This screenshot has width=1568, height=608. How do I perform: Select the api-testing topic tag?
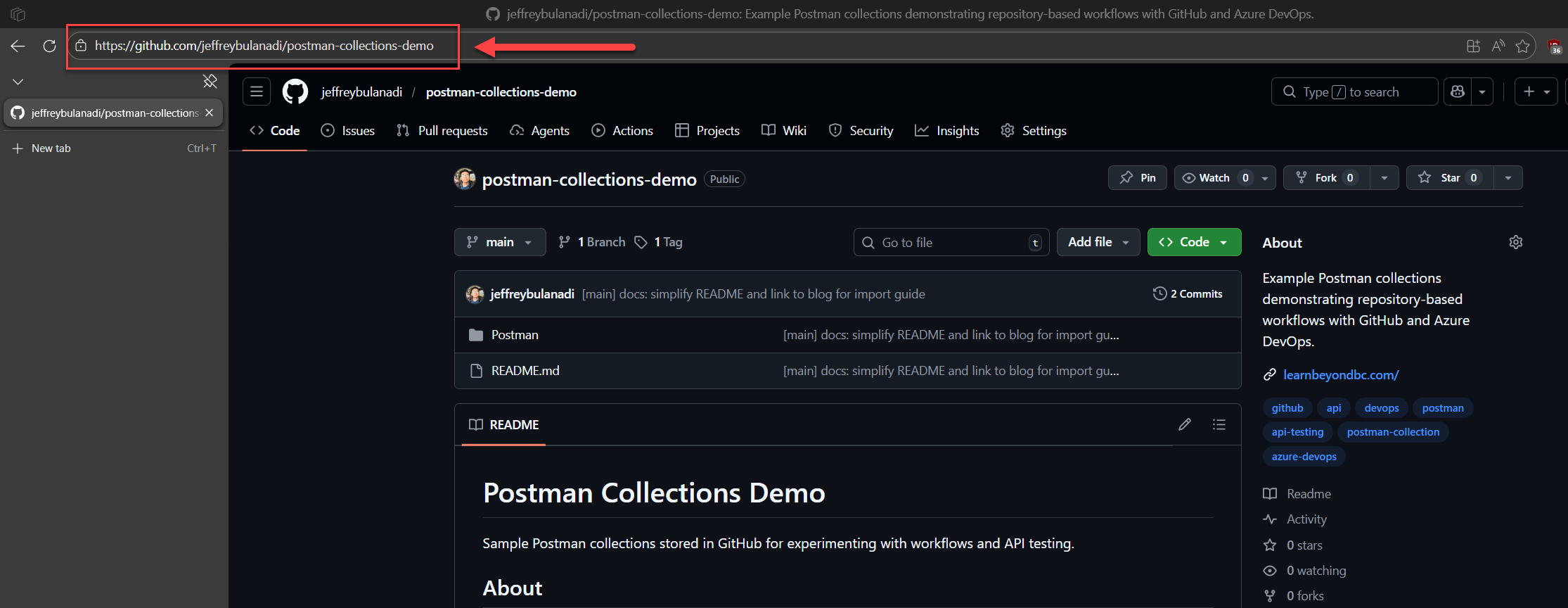pyautogui.click(x=1297, y=432)
